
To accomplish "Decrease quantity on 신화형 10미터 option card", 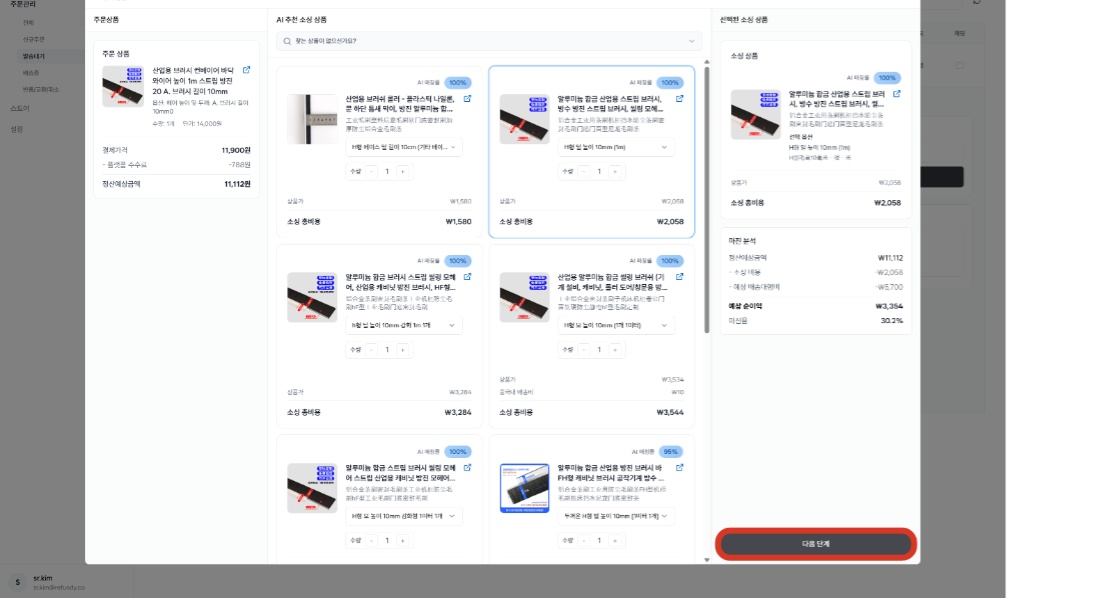I will (x=372, y=540).
